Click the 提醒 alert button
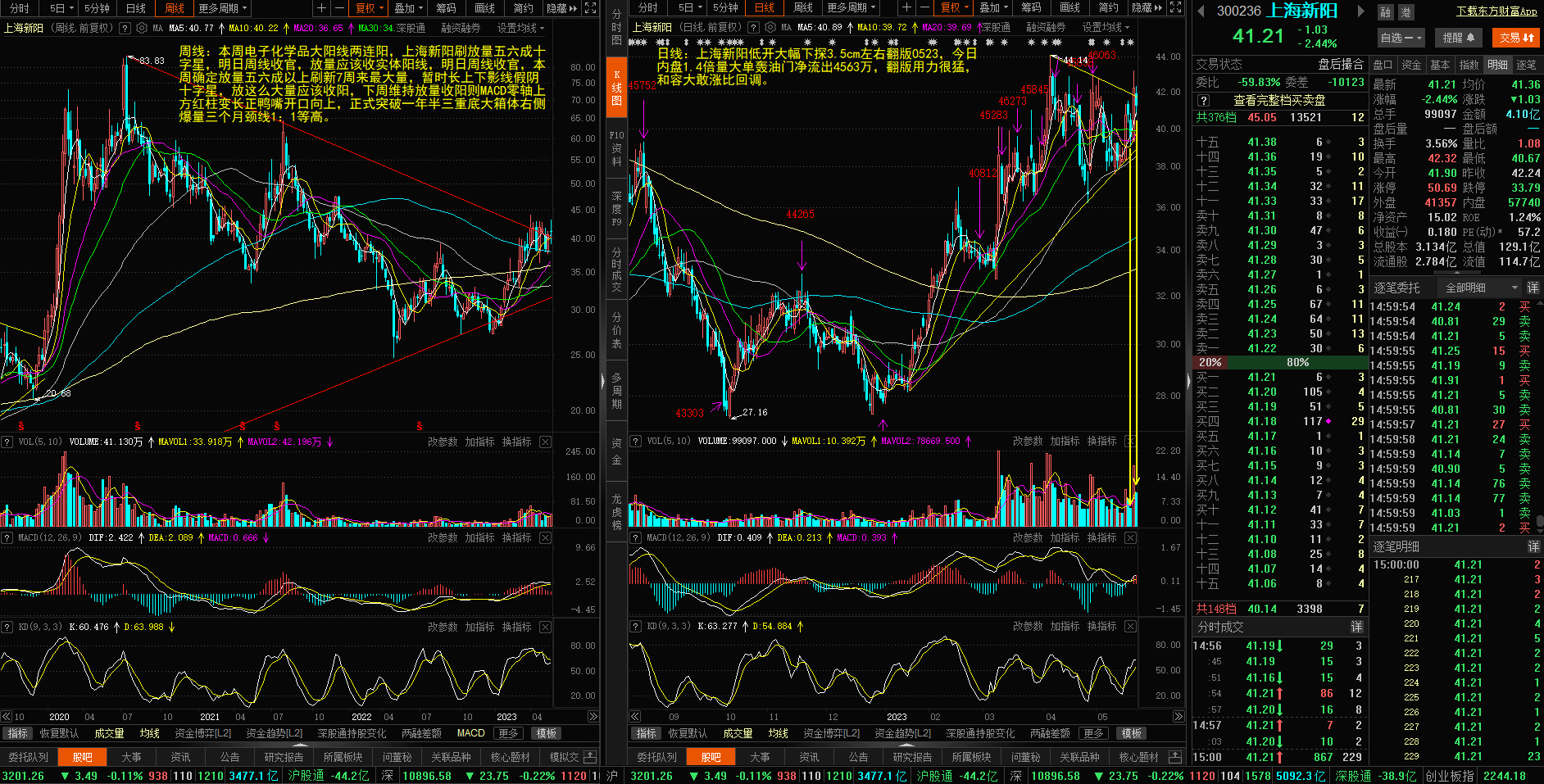The height and width of the screenshot is (784, 1544). (1459, 38)
